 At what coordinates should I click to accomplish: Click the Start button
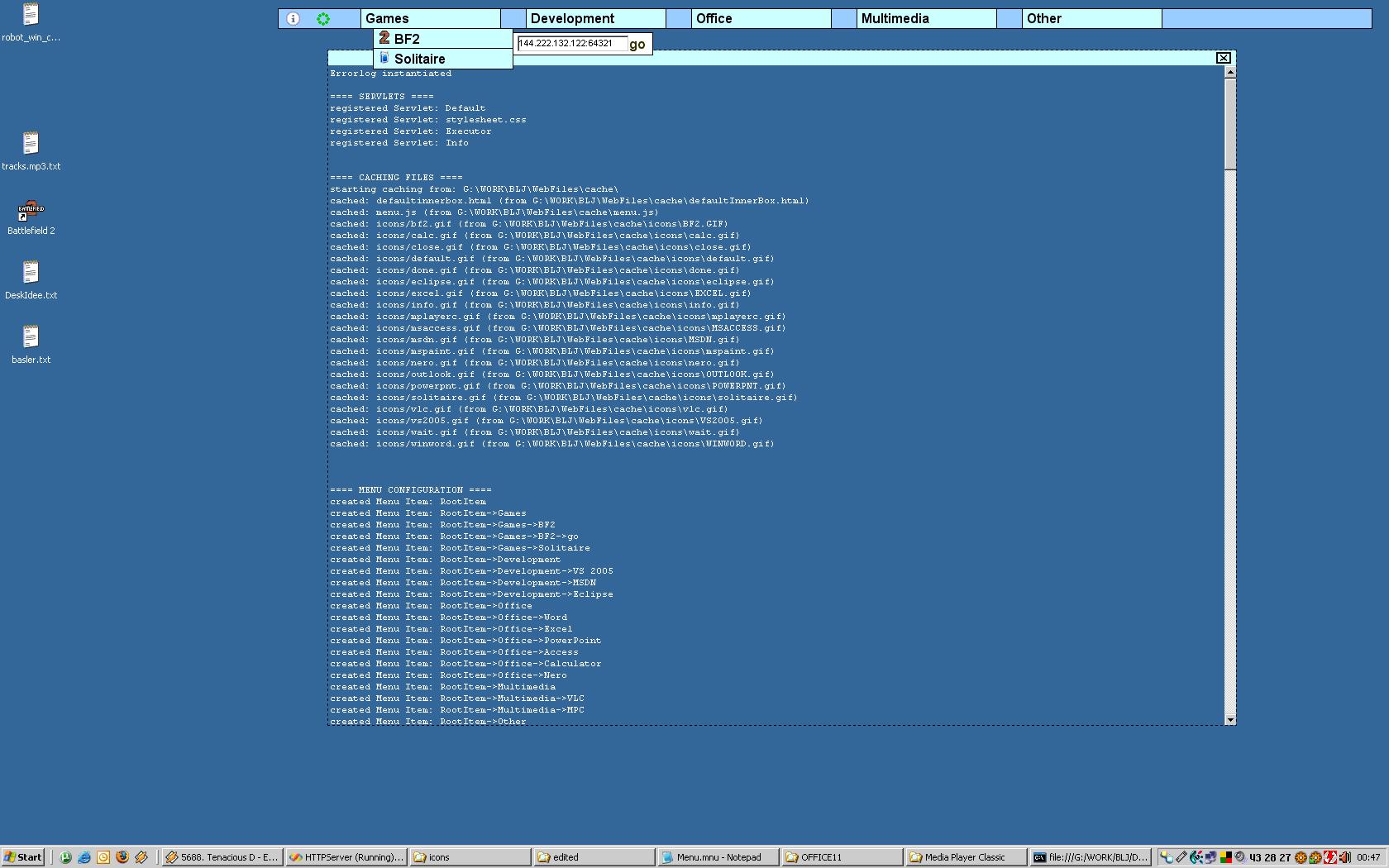click(x=23, y=857)
